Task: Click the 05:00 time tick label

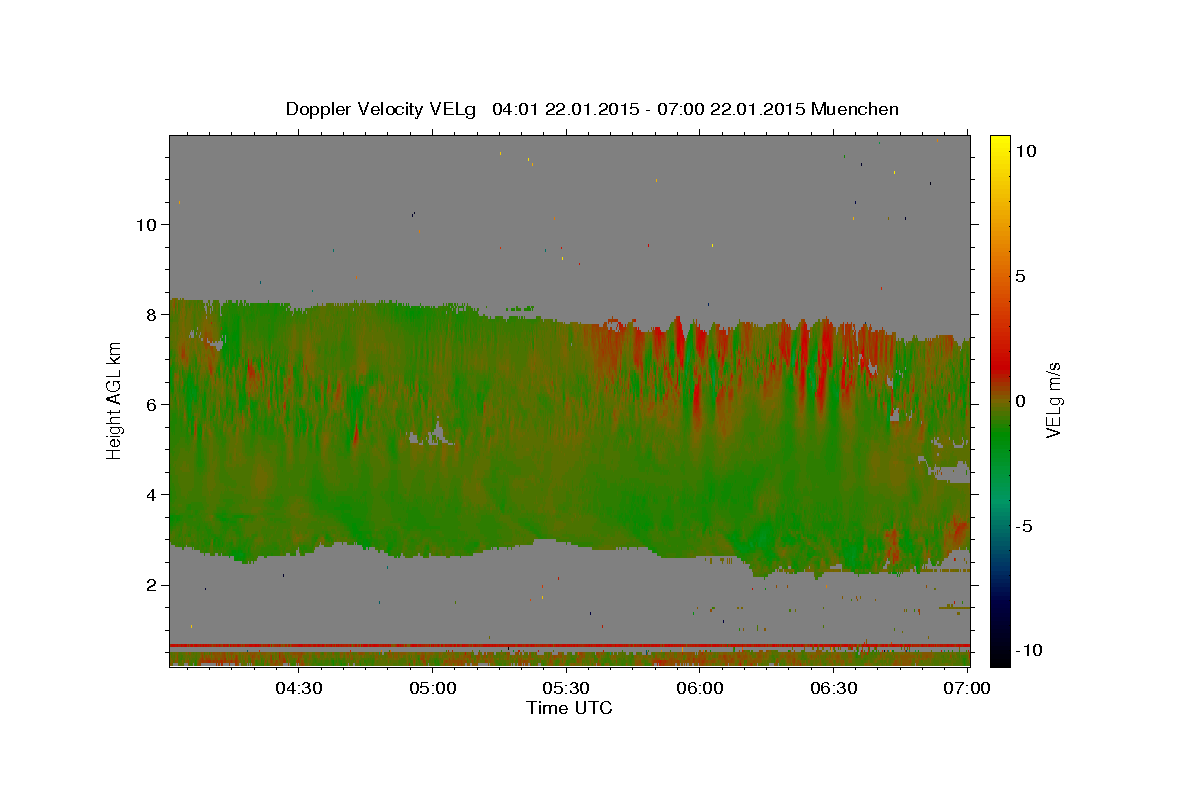Action: tap(432, 688)
